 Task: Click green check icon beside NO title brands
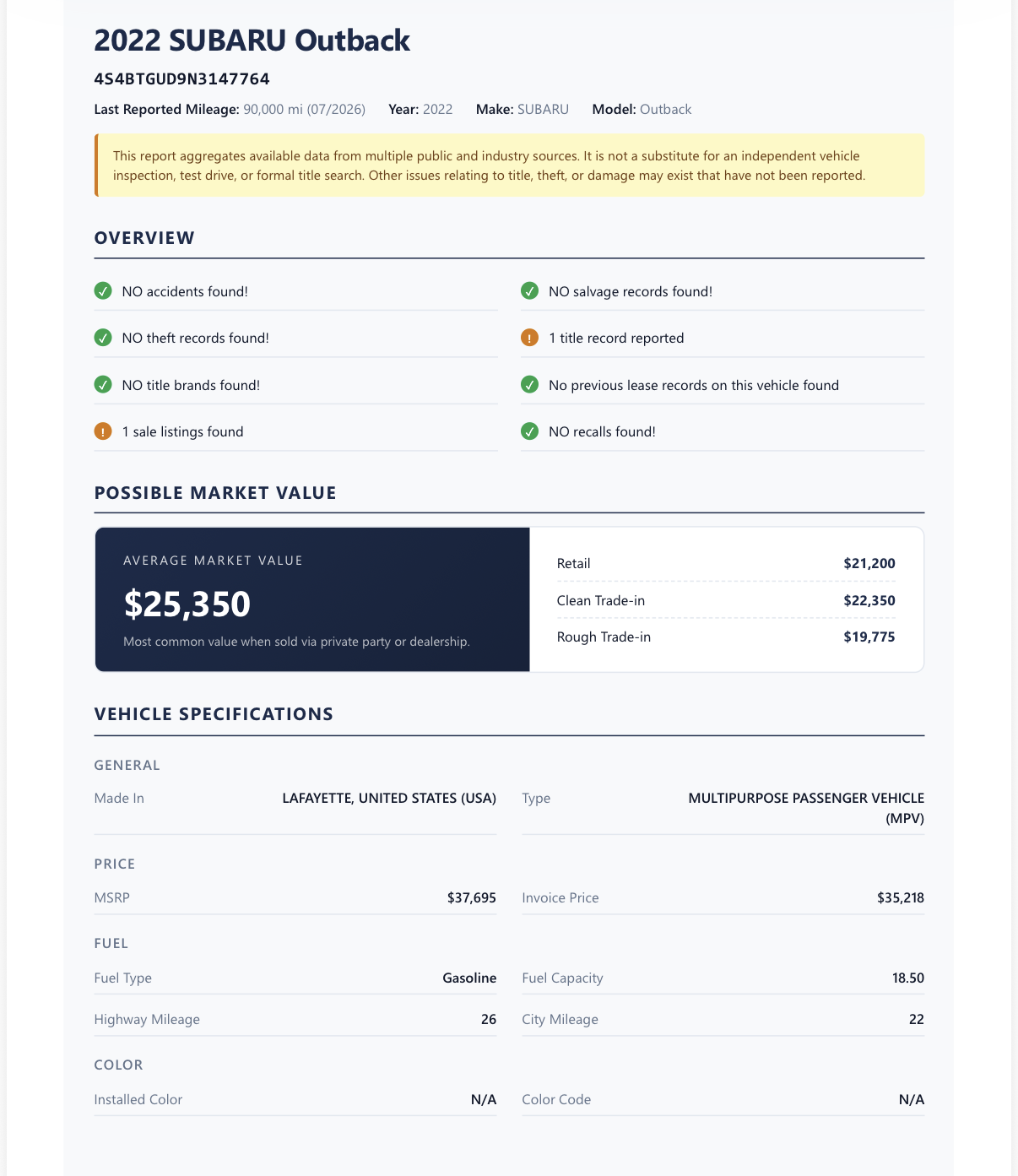(x=103, y=385)
